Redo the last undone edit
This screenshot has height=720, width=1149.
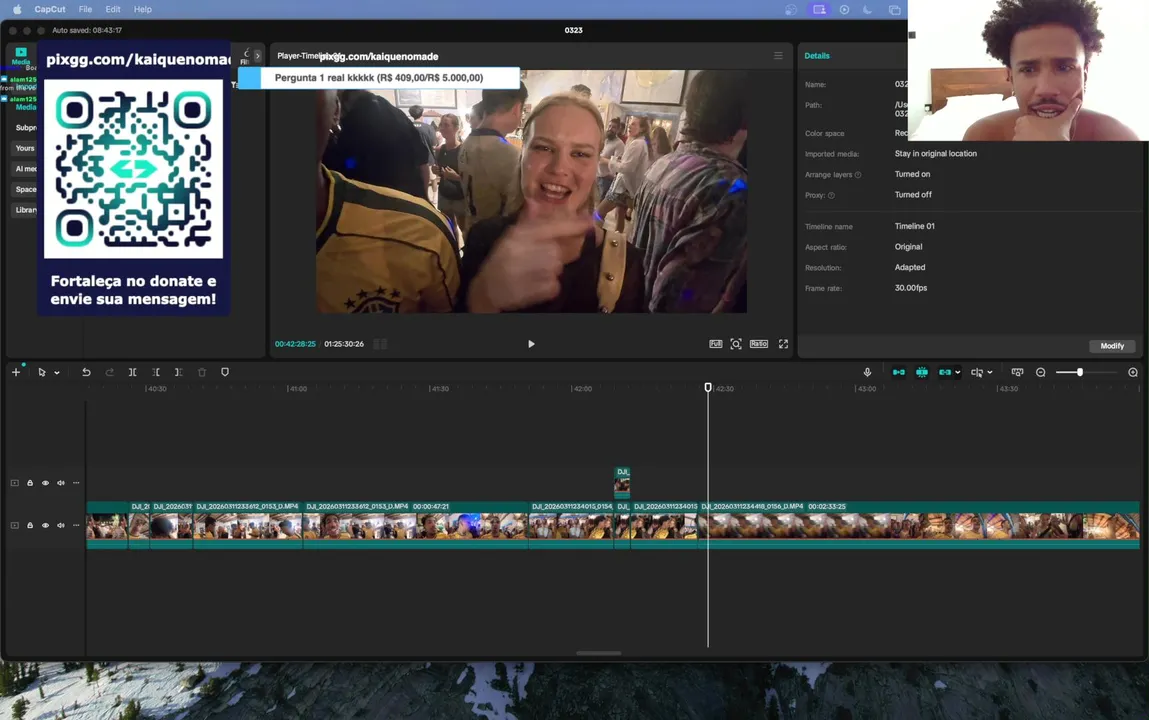click(x=109, y=372)
